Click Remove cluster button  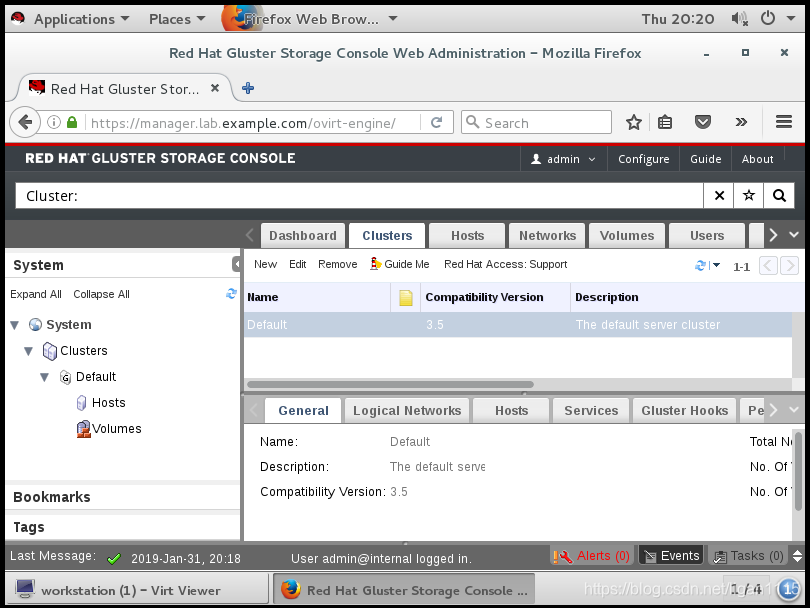point(338,264)
